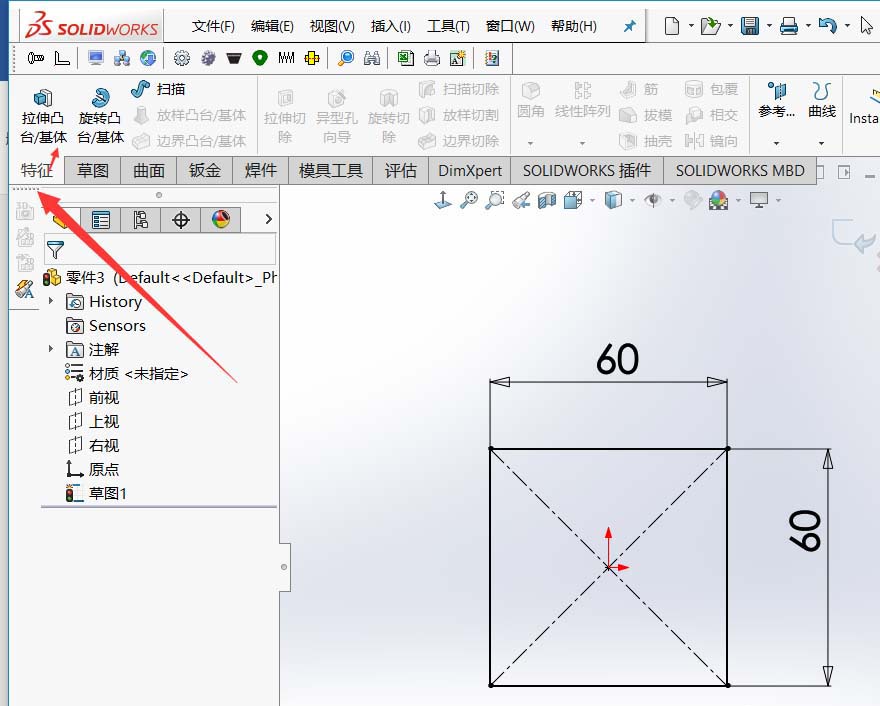The image size is (880, 706).
Task: Open the 插入 (Insert) menu
Action: pyautogui.click(x=390, y=25)
